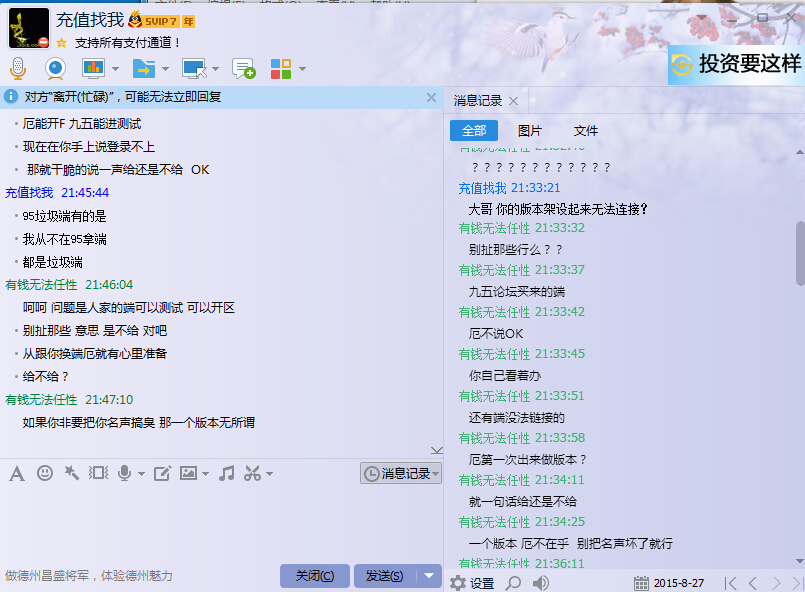
Task: Send a window shake nudge
Action: tap(98, 473)
